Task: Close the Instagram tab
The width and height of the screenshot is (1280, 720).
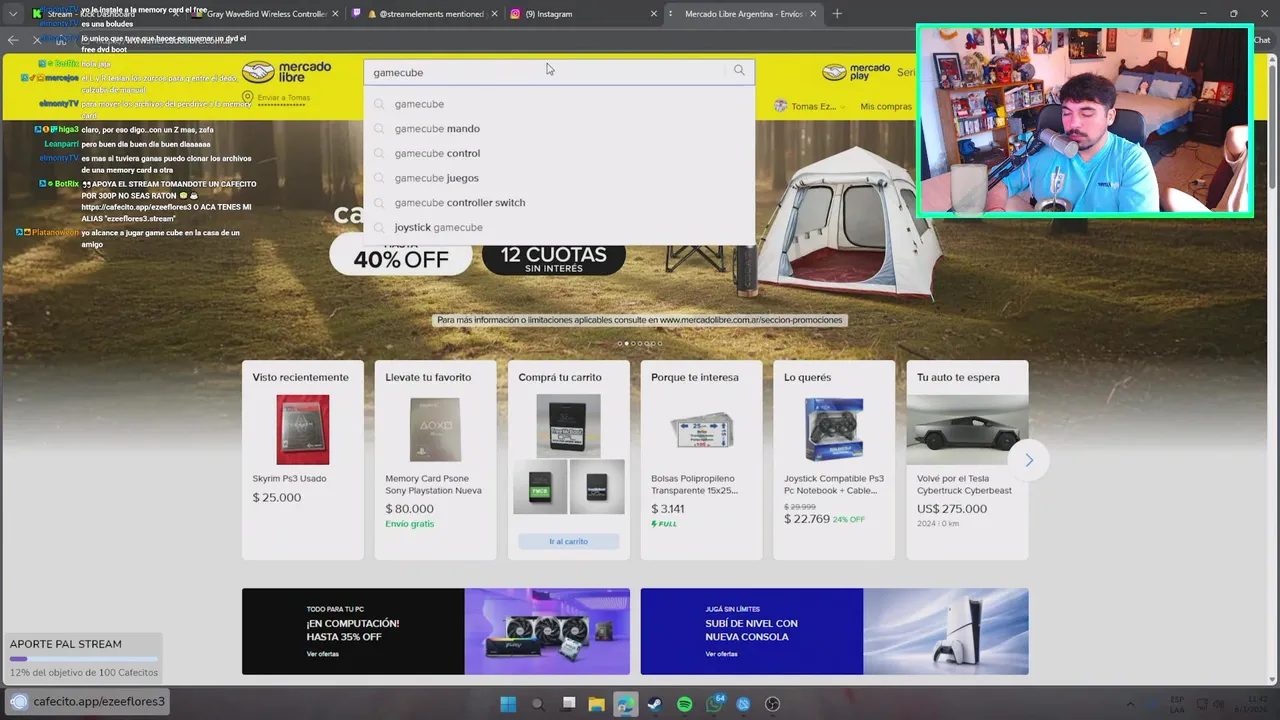Action: 655,14
